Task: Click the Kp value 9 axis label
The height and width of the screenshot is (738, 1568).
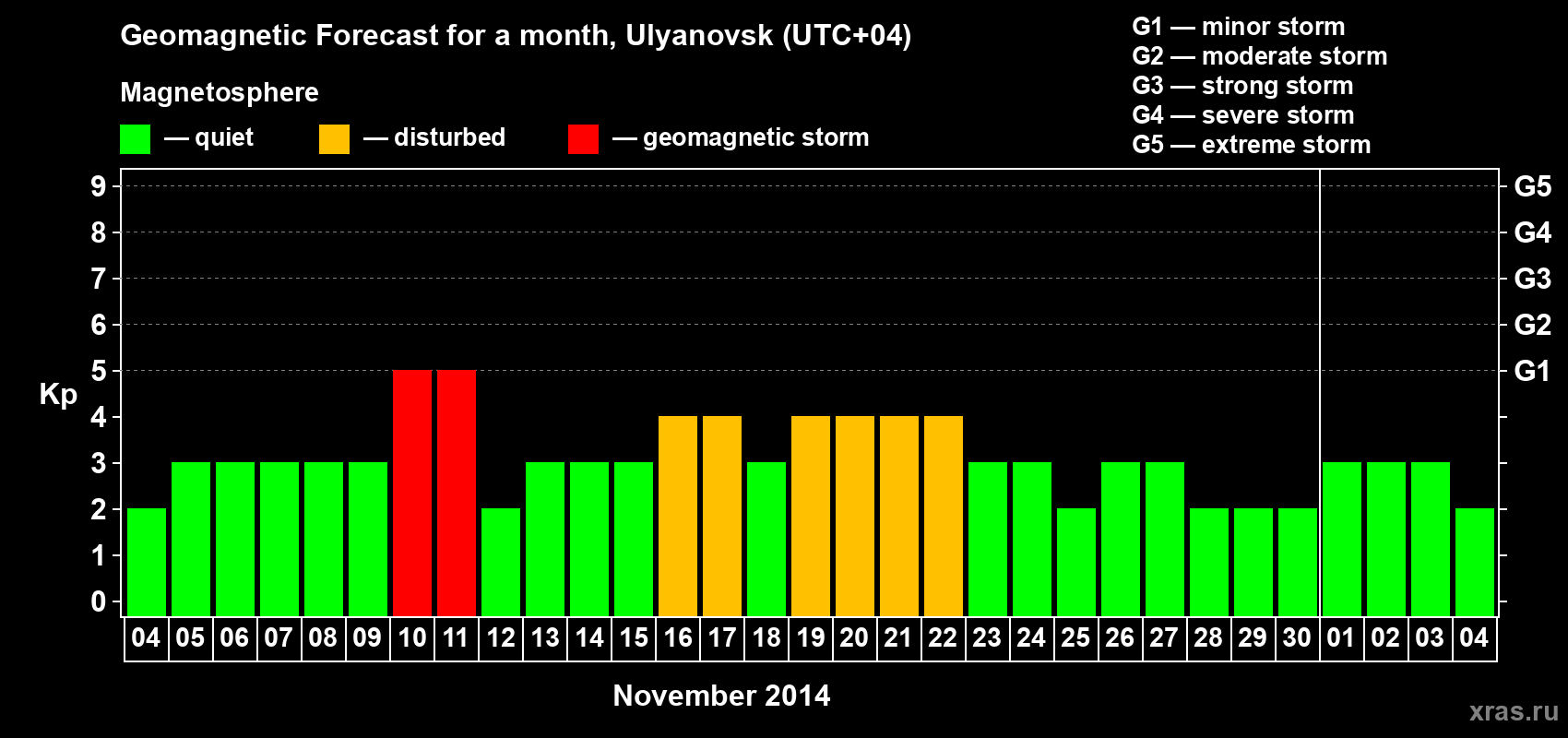Action: [x=99, y=186]
